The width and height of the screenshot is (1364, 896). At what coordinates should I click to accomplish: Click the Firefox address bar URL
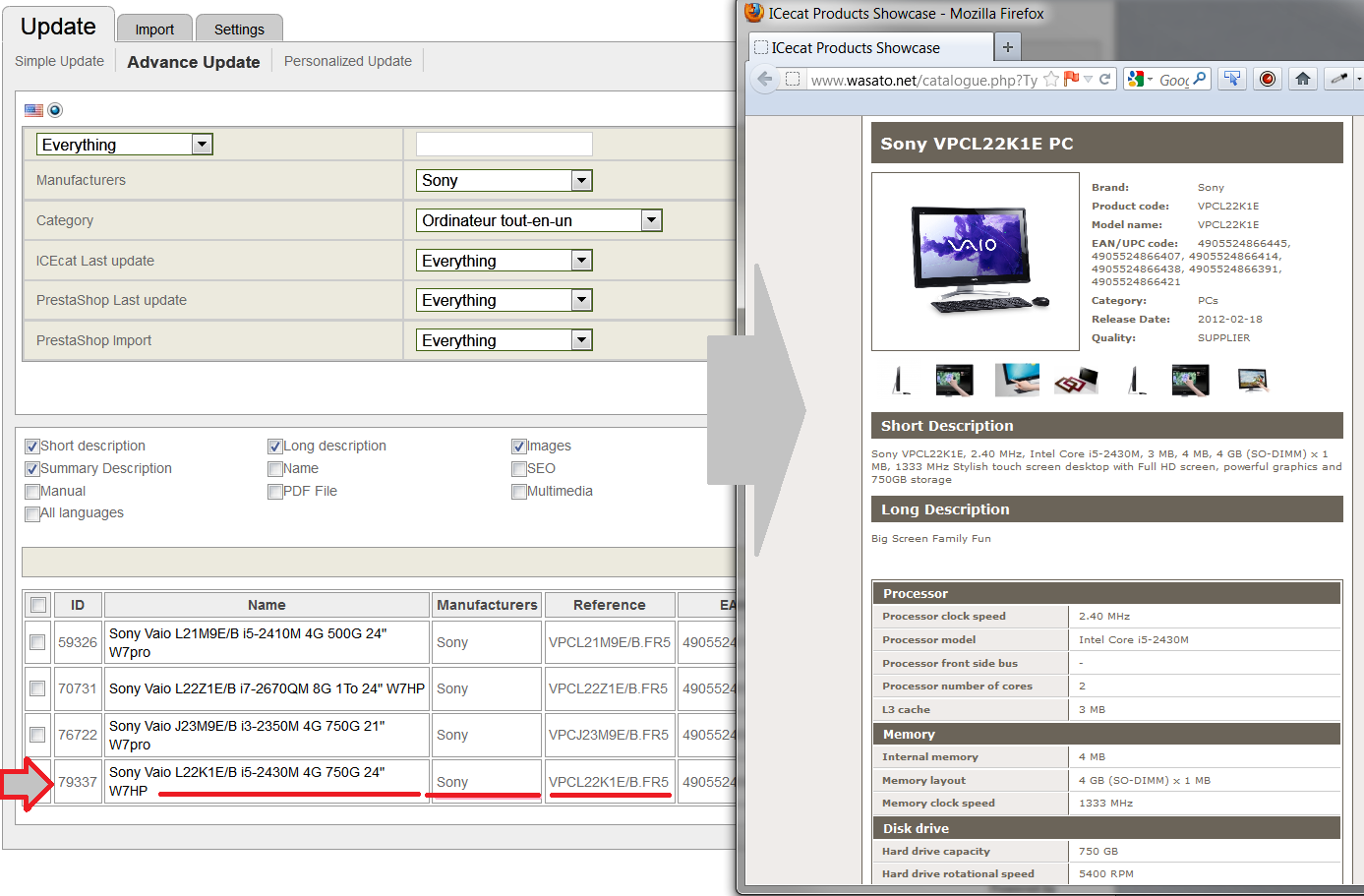tap(924, 80)
